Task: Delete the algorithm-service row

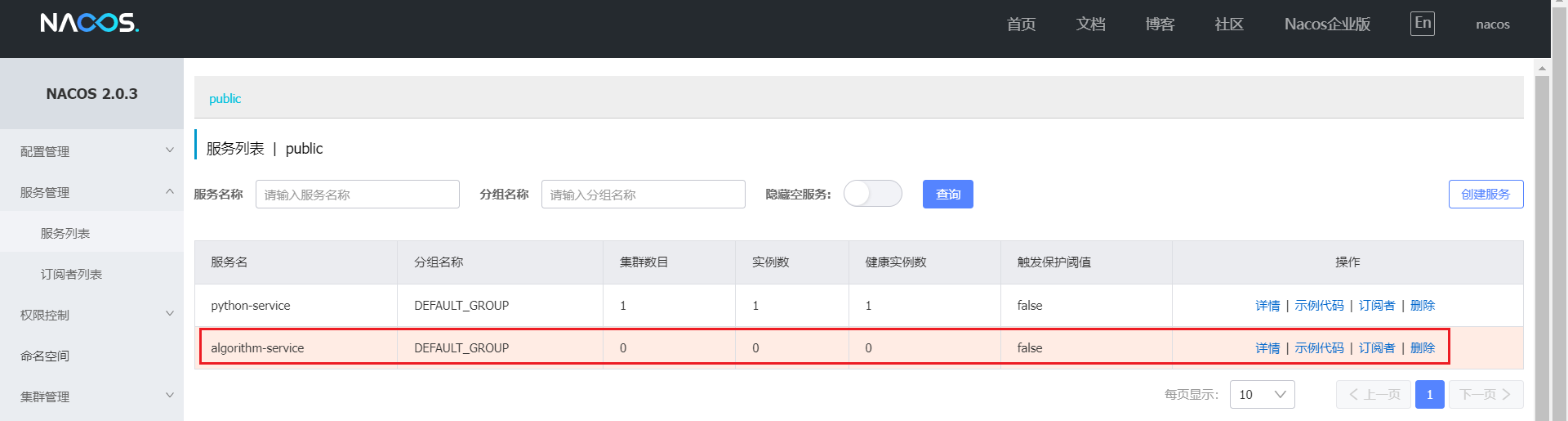Action: coord(1422,348)
